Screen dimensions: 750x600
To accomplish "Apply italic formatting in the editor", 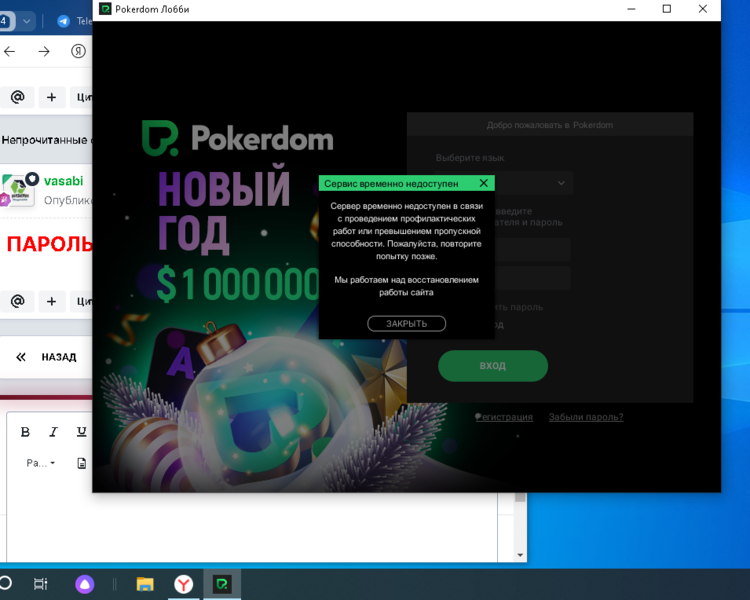I will click(x=54, y=432).
